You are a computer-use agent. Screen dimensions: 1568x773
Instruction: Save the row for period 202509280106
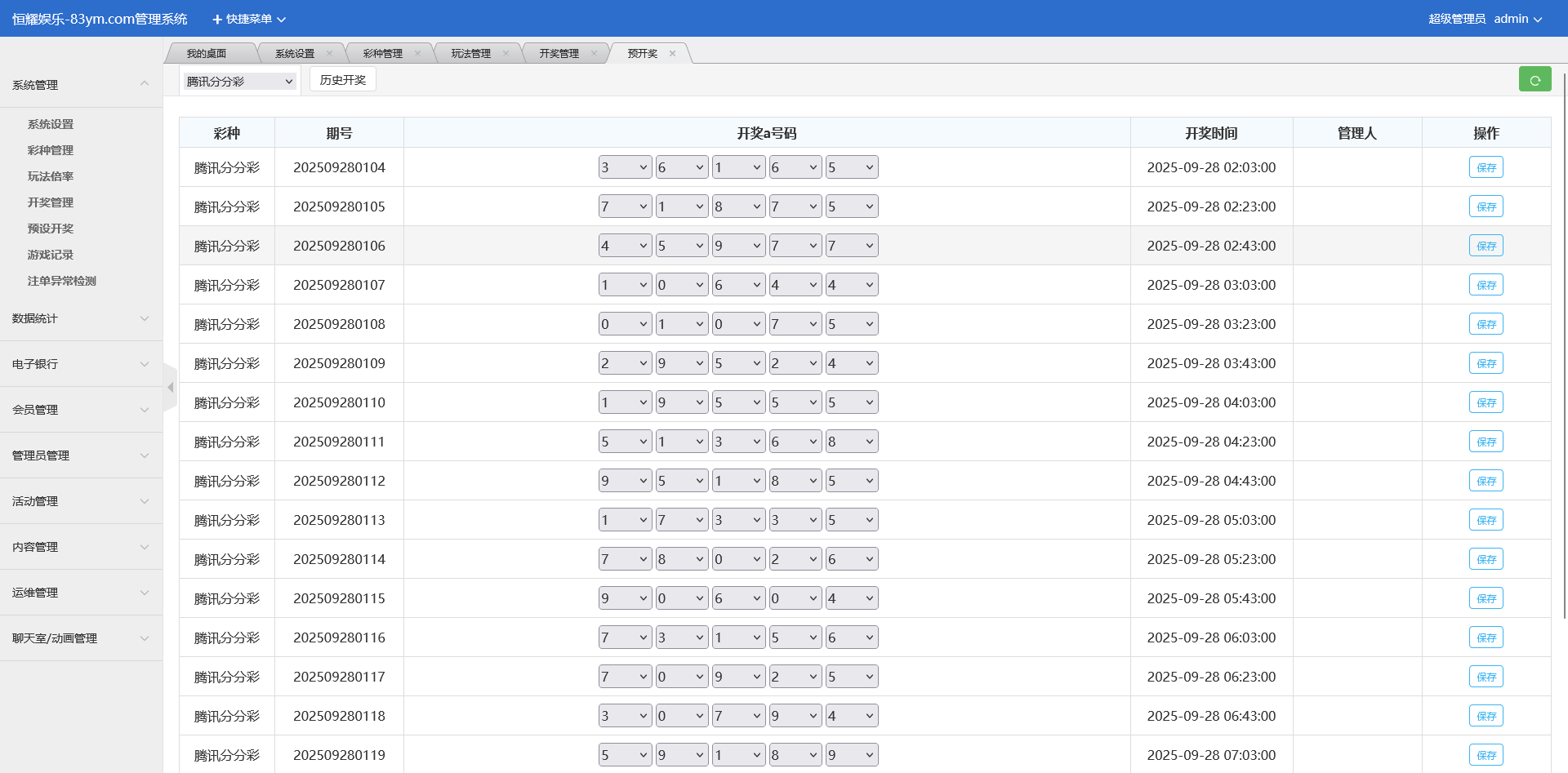pos(1486,246)
